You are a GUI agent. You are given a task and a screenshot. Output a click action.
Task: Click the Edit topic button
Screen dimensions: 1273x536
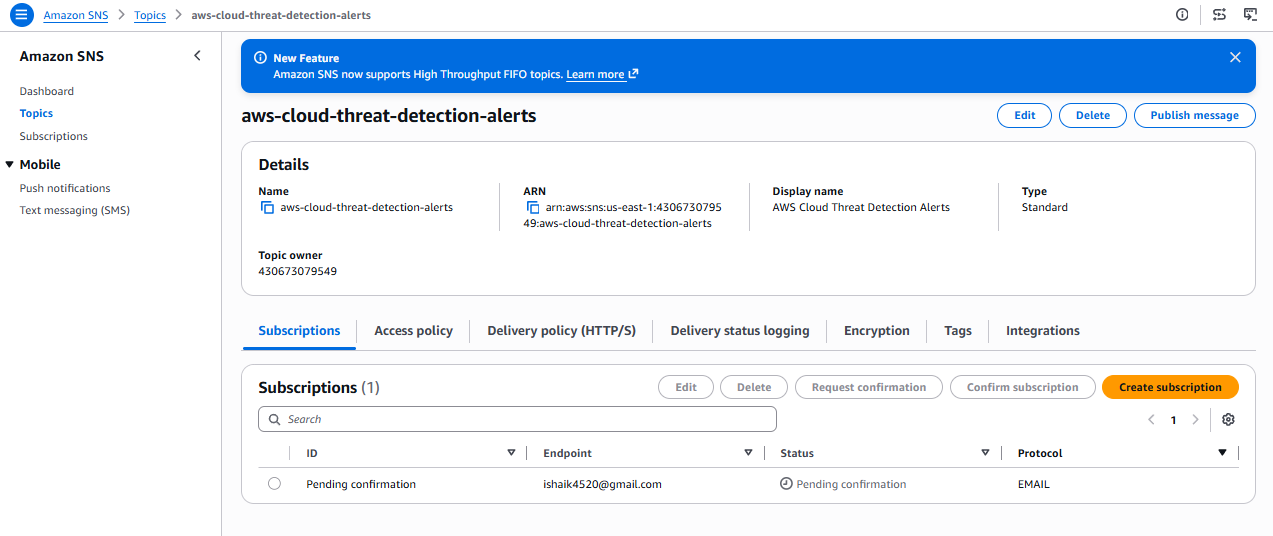tap(1025, 115)
